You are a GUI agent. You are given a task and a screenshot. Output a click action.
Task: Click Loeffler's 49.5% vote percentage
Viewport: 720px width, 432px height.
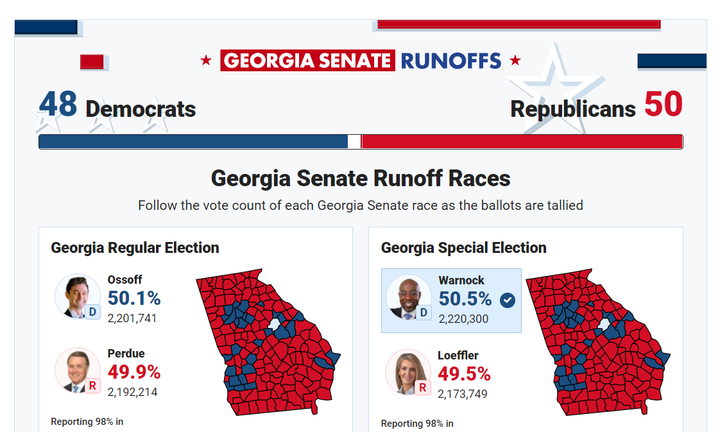(464, 374)
